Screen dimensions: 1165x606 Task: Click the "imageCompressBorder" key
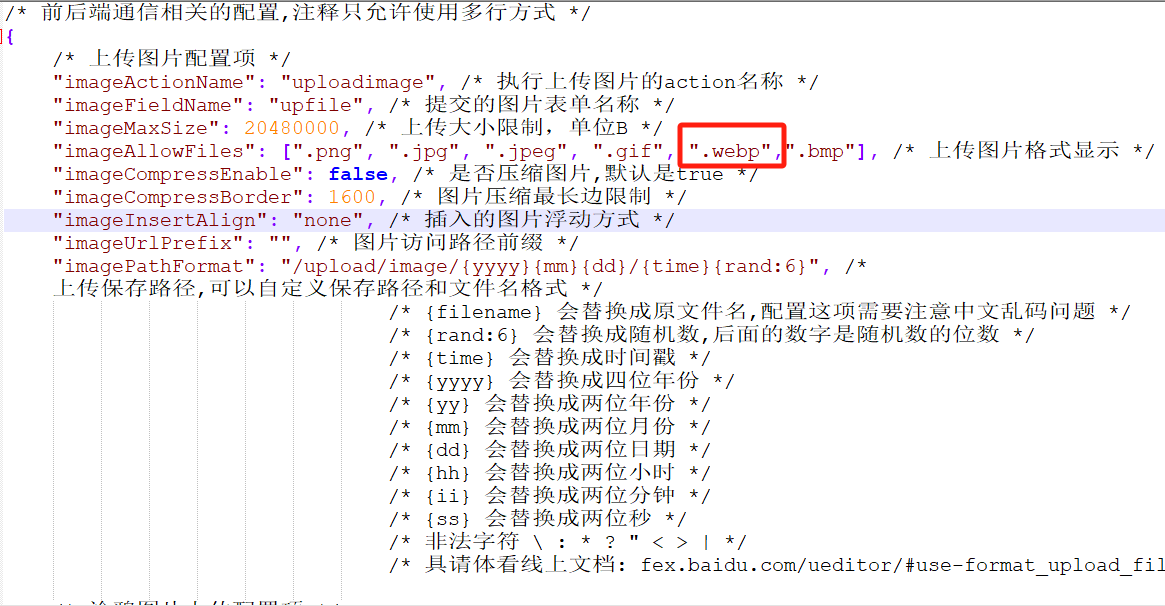(178, 198)
